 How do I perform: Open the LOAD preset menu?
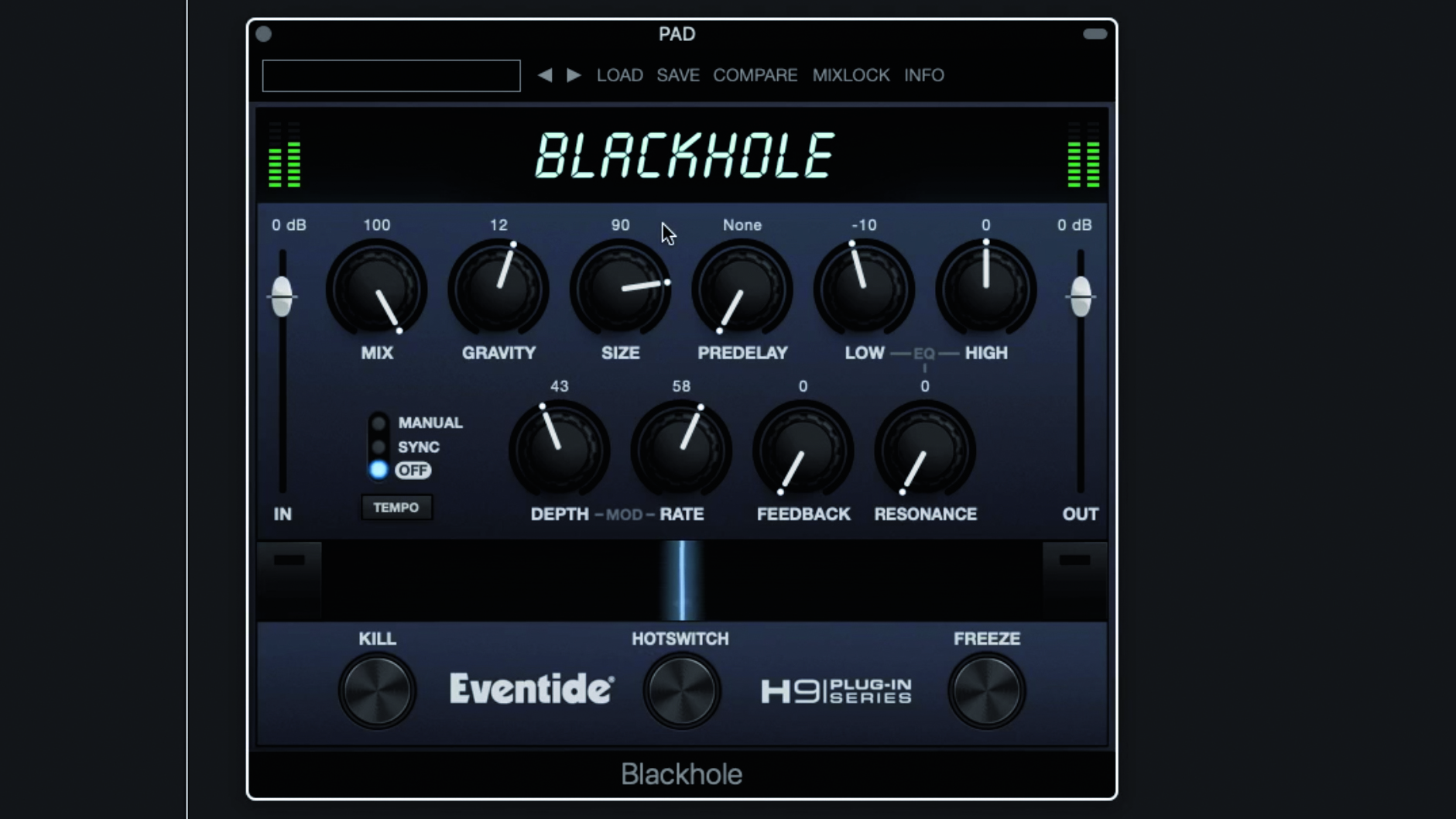point(619,75)
